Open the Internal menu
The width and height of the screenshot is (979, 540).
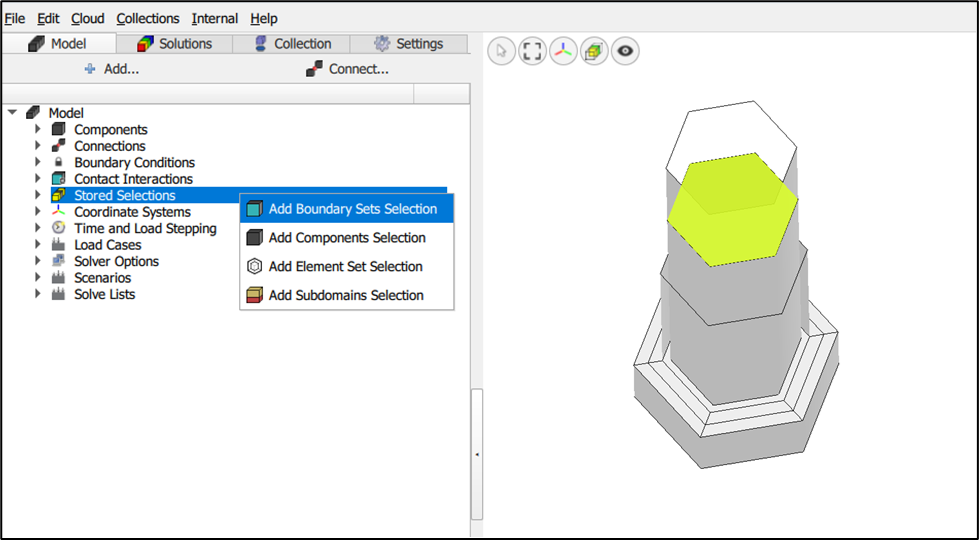click(x=215, y=19)
